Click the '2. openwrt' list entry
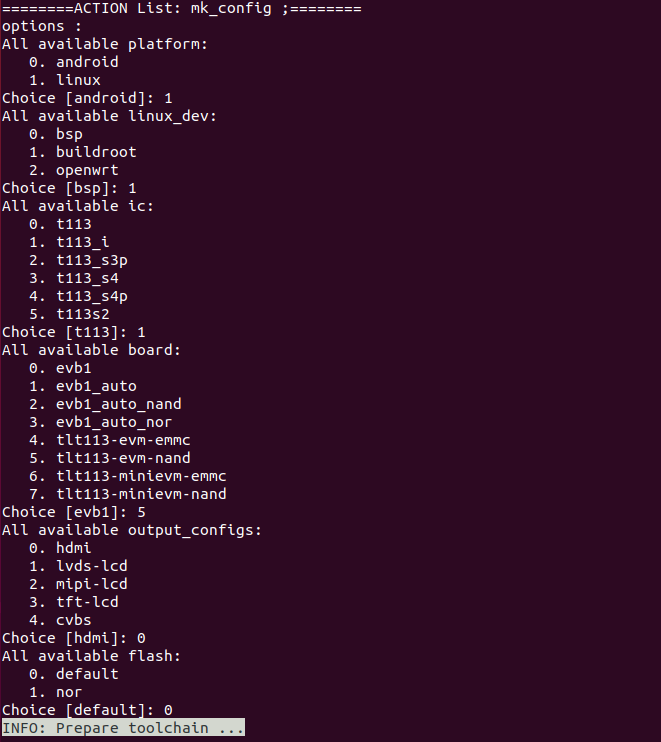 (x=74, y=170)
